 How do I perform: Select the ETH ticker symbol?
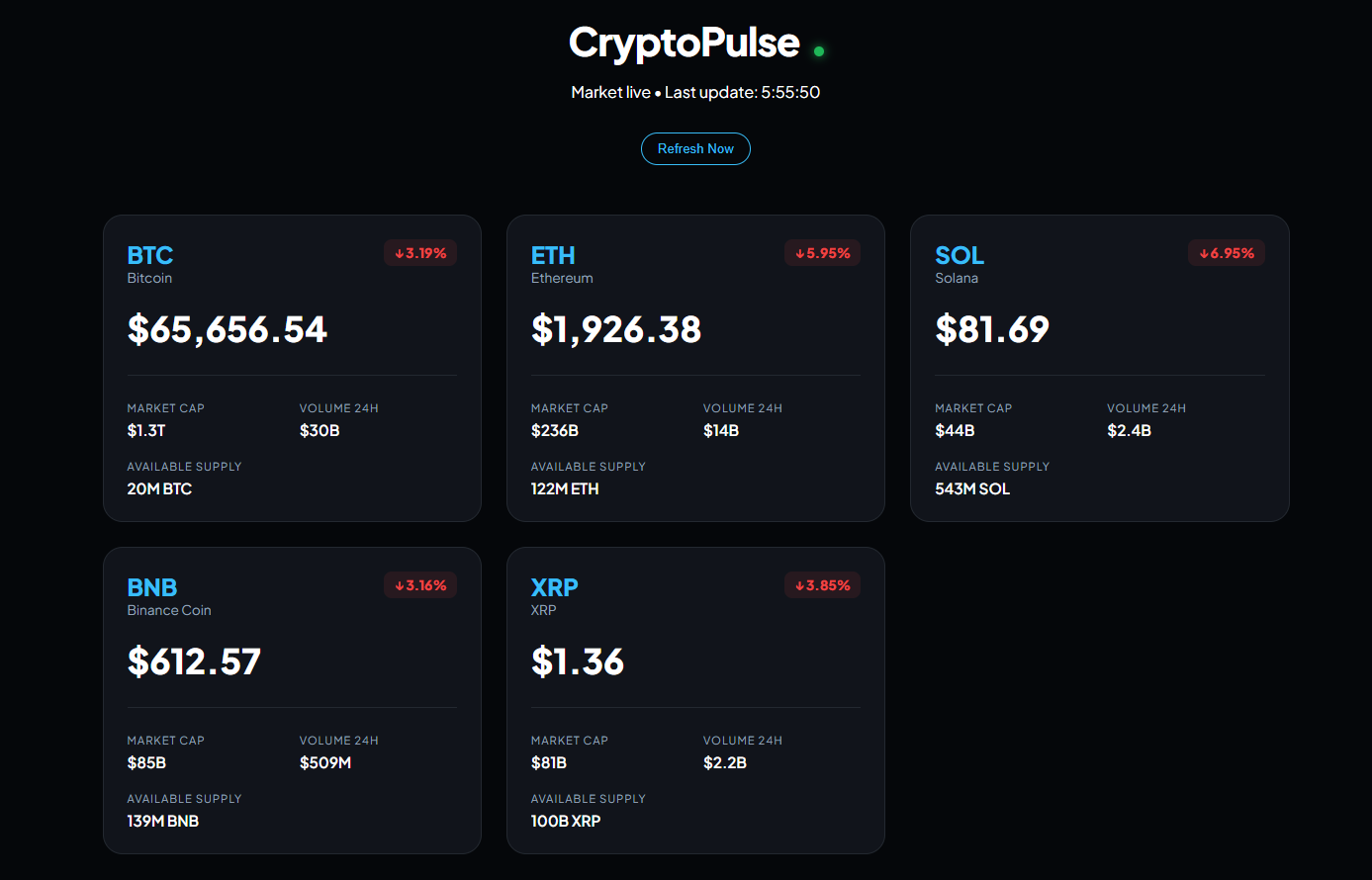(553, 255)
